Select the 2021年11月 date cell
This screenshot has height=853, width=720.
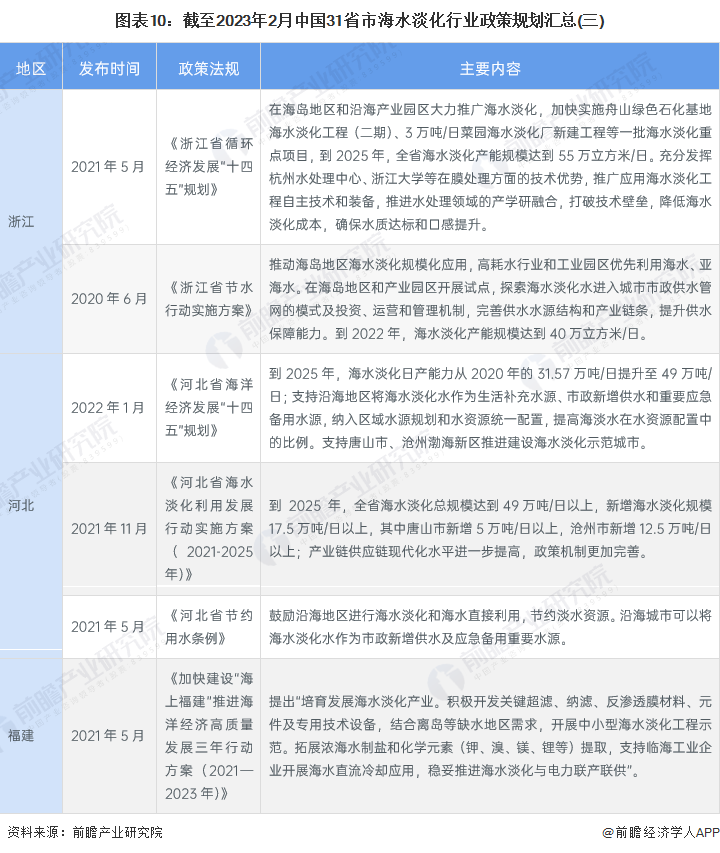(x=109, y=527)
